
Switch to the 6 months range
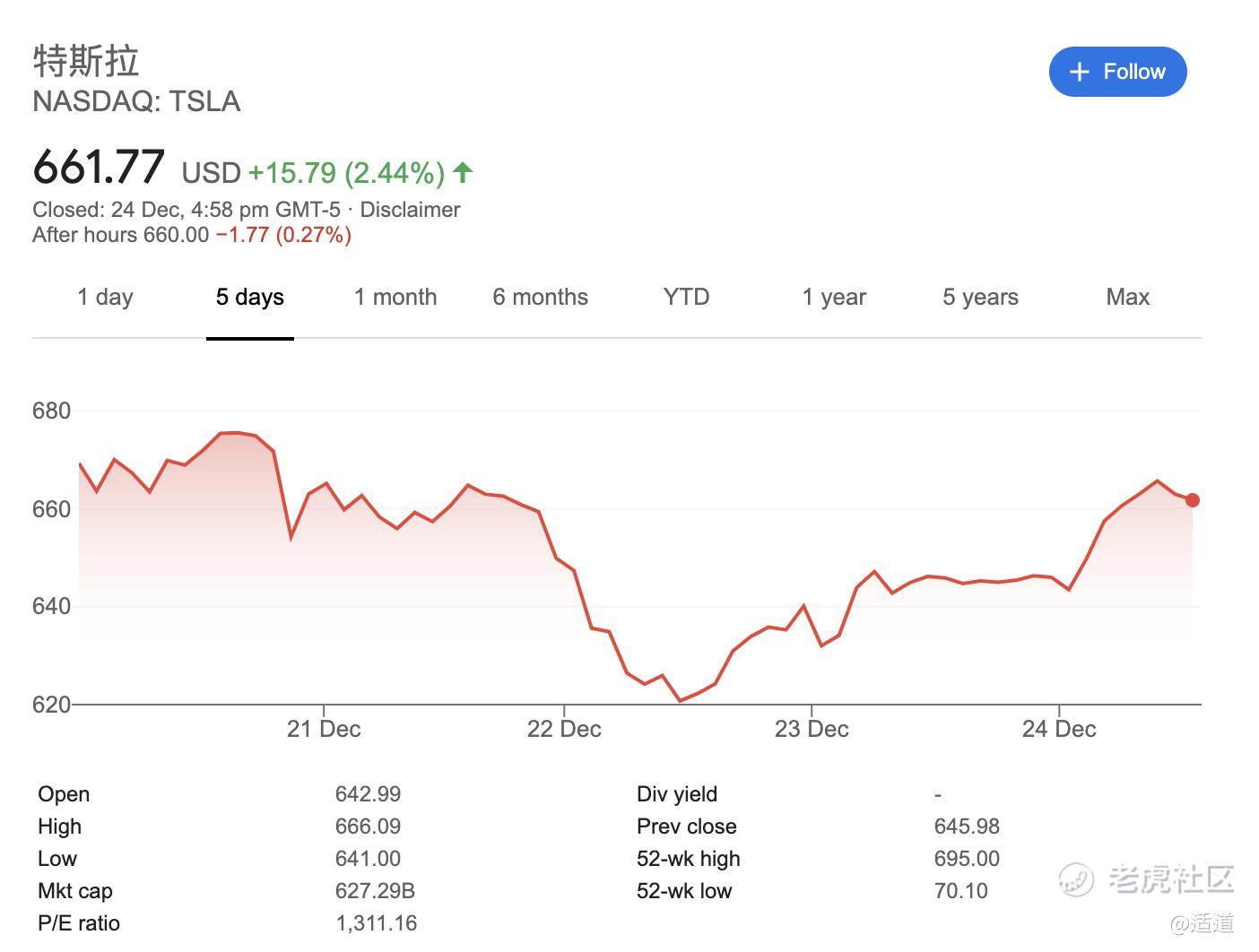click(x=540, y=298)
